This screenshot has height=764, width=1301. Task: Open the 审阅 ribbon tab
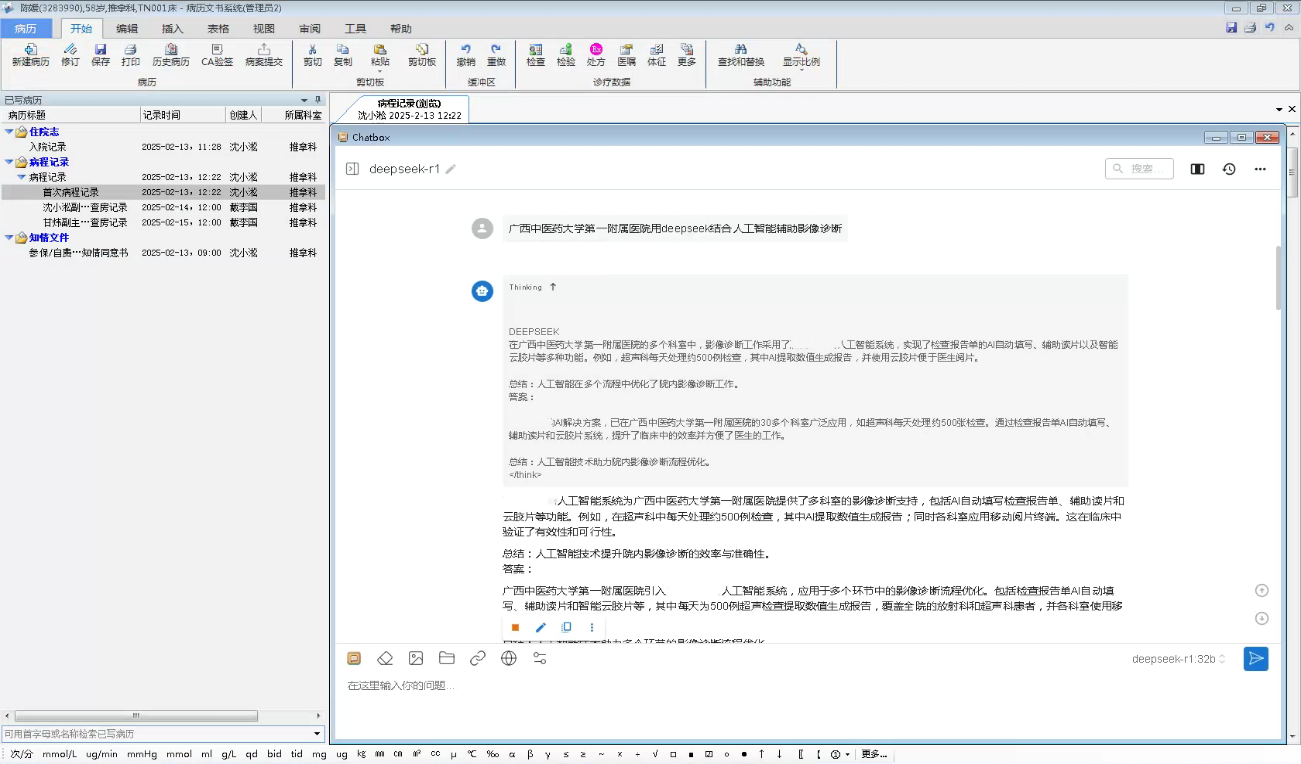pyautogui.click(x=309, y=29)
